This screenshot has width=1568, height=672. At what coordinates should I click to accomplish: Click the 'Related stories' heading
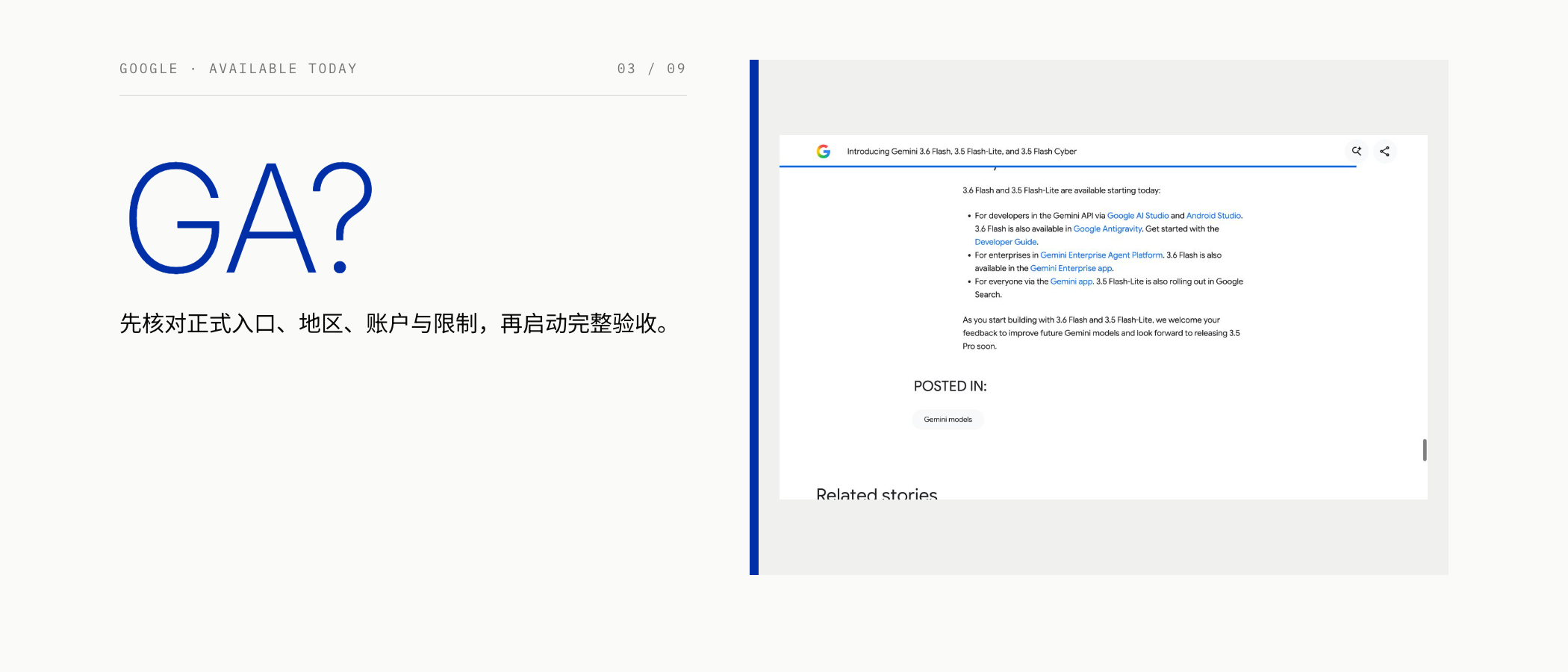(x=877, y=494)
